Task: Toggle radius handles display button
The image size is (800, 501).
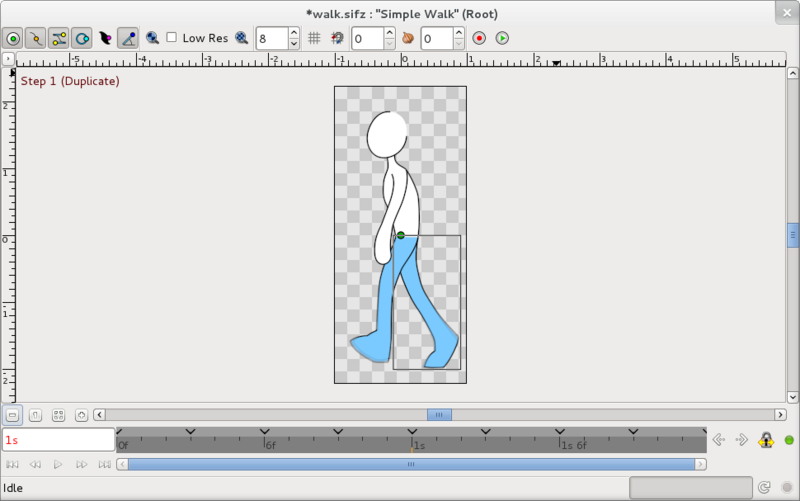Action: 82,38
